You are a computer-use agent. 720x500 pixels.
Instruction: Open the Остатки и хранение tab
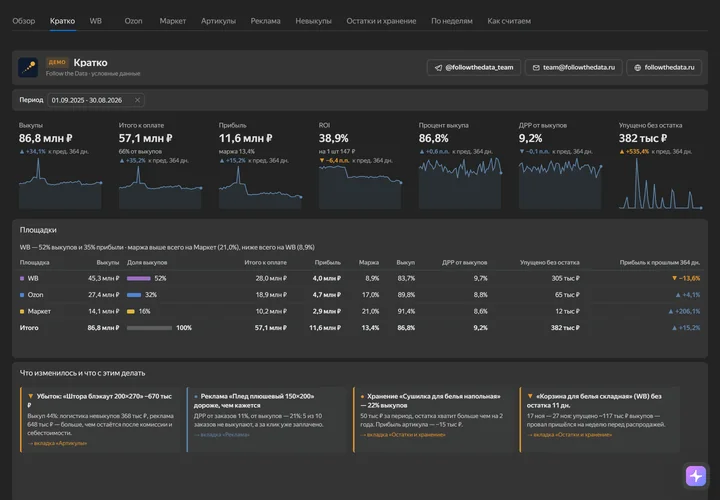(x=381, y=21)
